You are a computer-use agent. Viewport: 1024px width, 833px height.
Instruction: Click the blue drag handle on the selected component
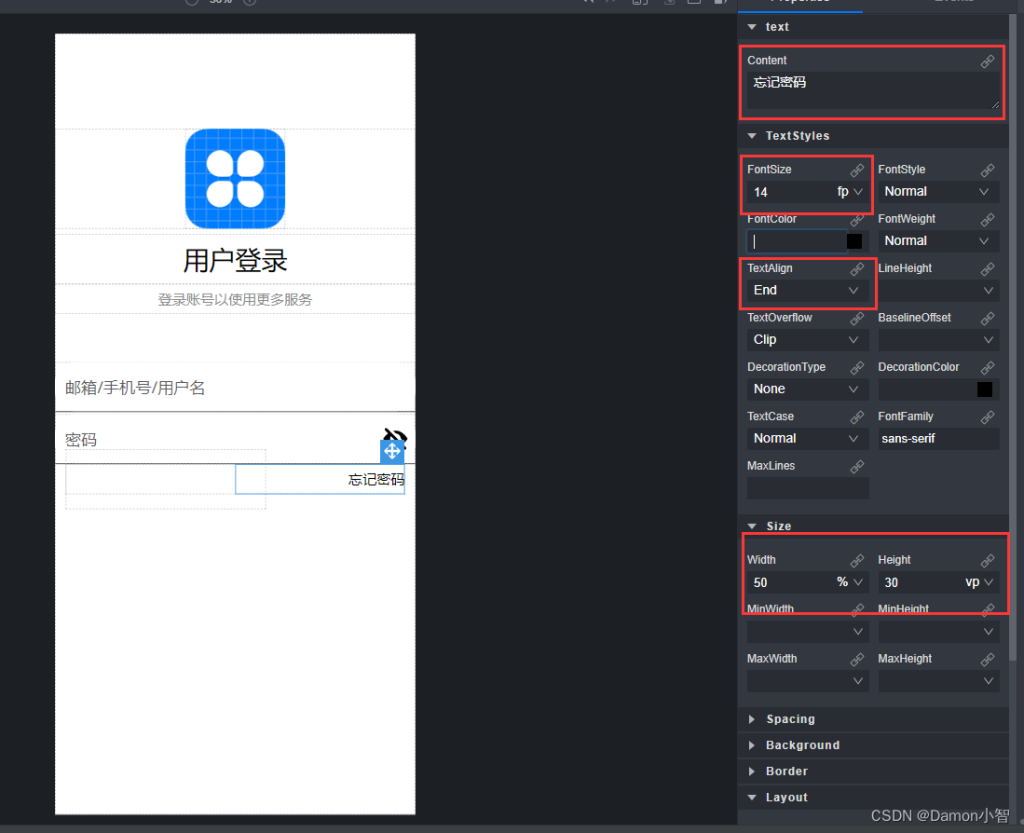pyautogui.click(x=393, y=451)
